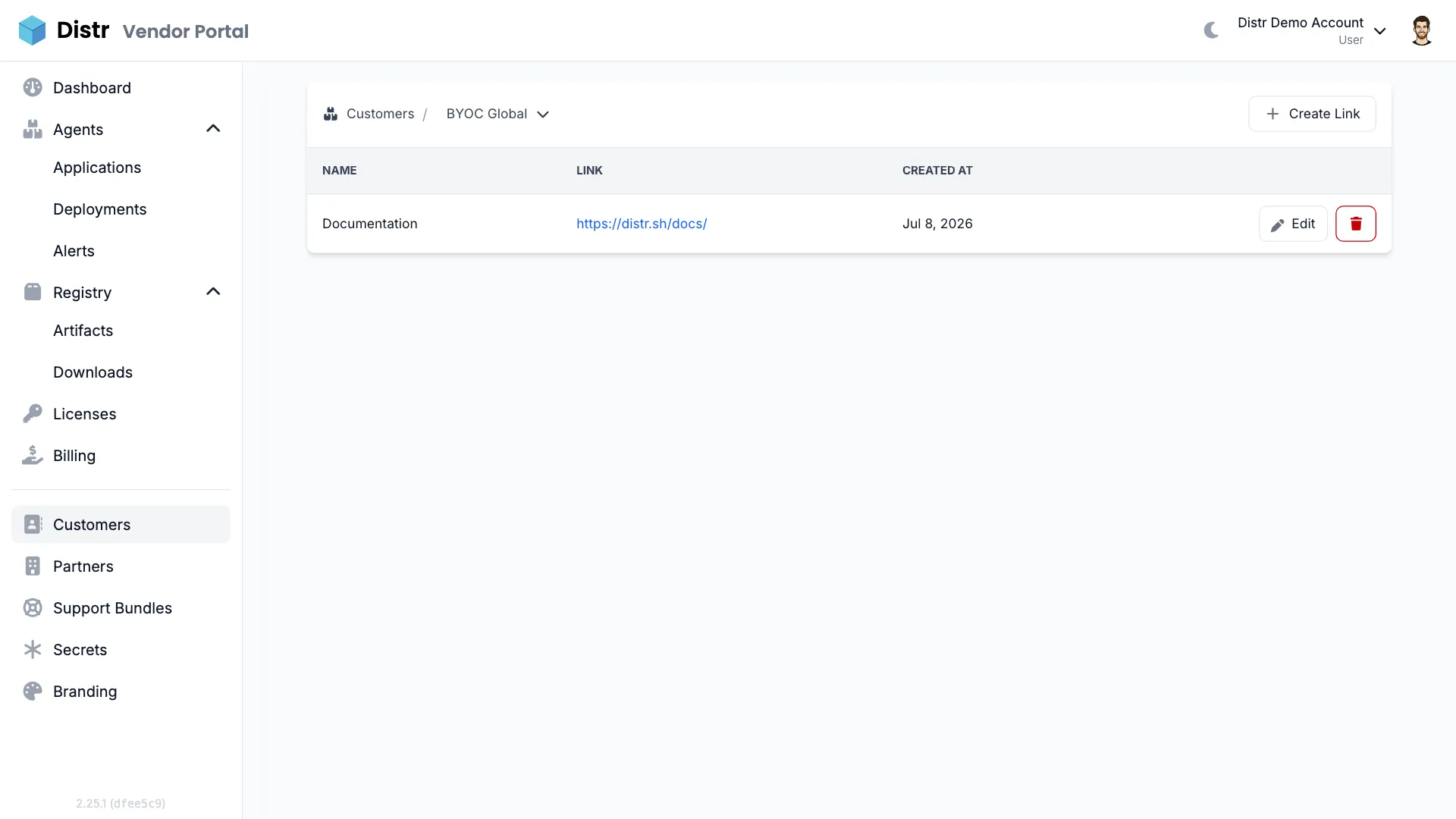Open Deployments in the sidebar
Screen dimensions: 1456x819
click(99, 209)
